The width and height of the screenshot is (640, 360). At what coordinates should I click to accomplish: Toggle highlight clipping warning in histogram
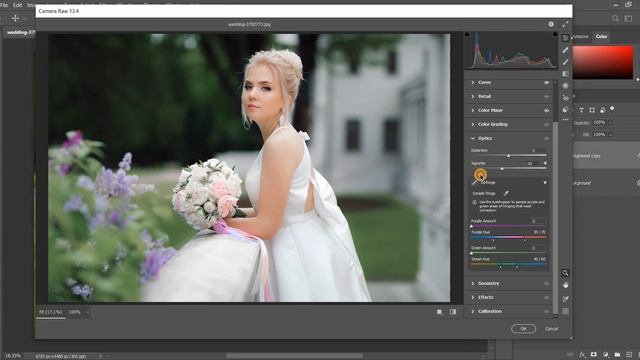click(x=555, y=35)
